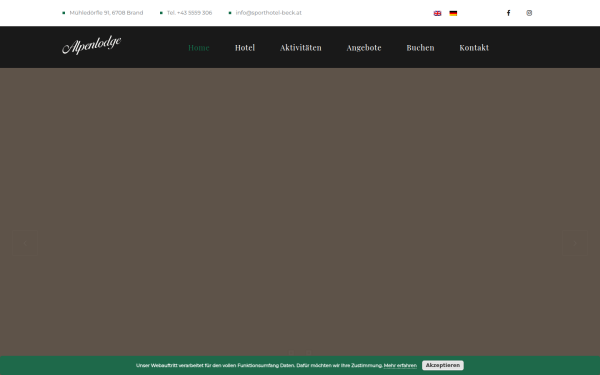Open the Buchen menu item

pos(420,47)
